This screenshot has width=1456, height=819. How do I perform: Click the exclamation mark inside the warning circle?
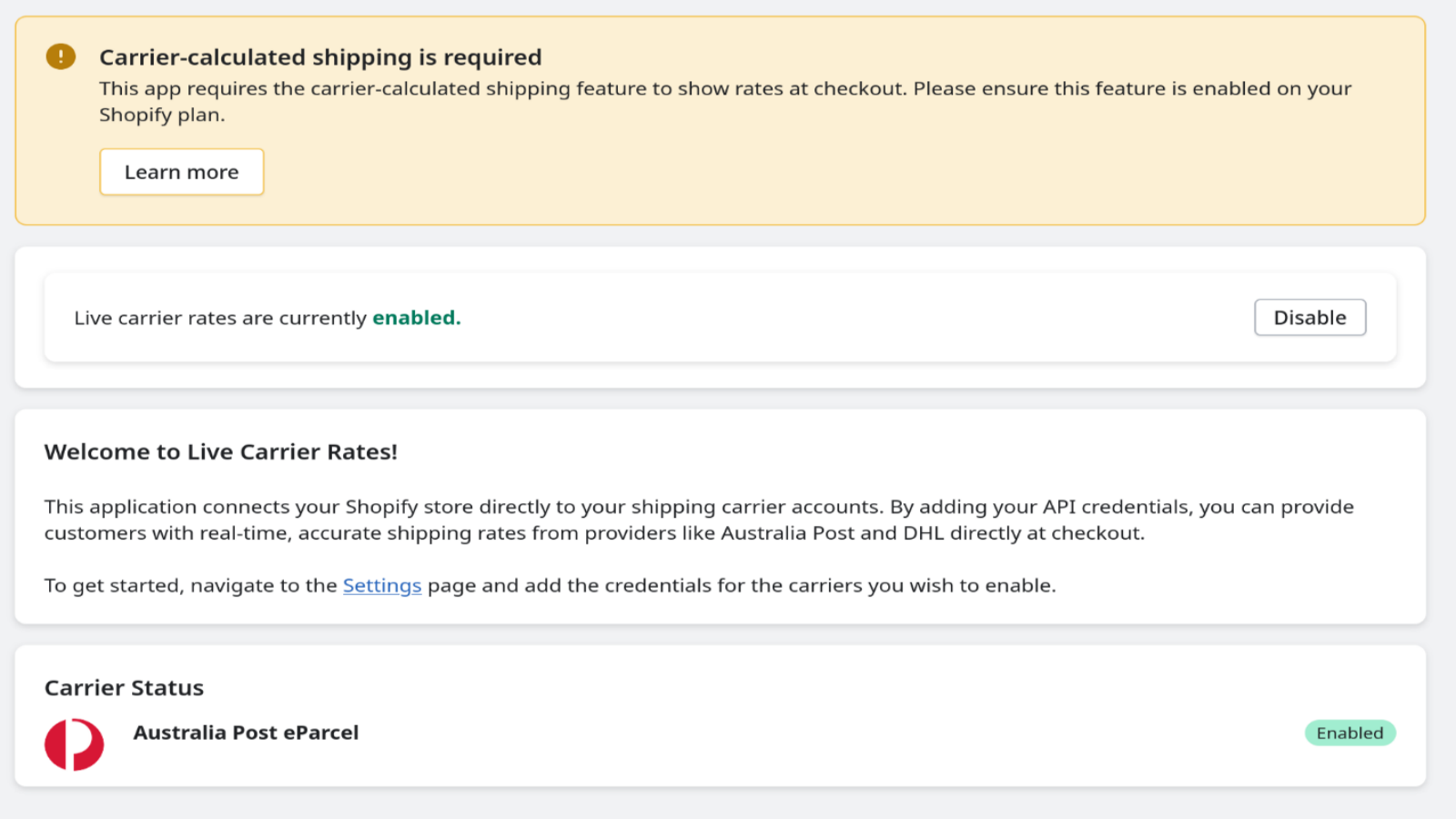(x=60, y=56)
